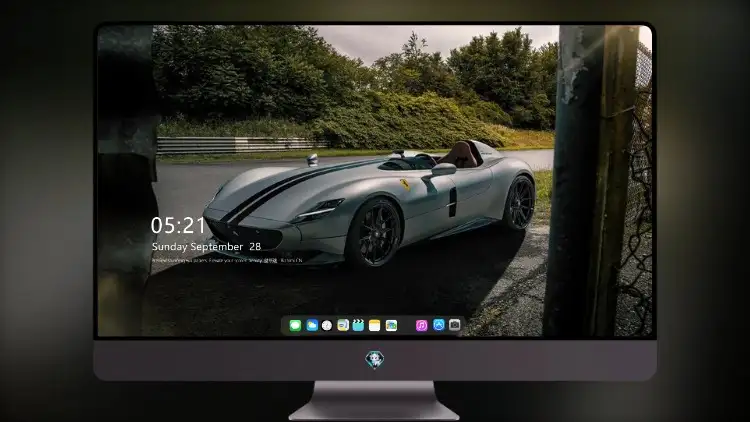Launch the yellow-blue document app in dock
This screenshot has width=750, height=422.
343,325
